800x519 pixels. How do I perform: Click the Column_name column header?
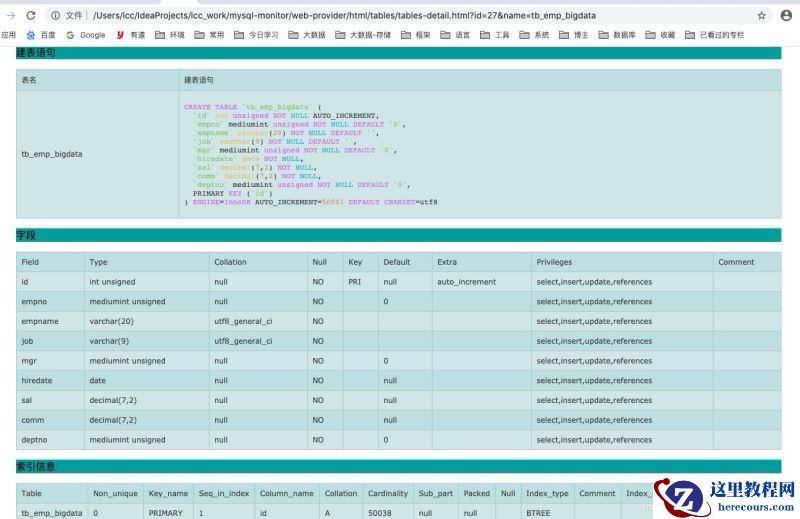[287, 493]
